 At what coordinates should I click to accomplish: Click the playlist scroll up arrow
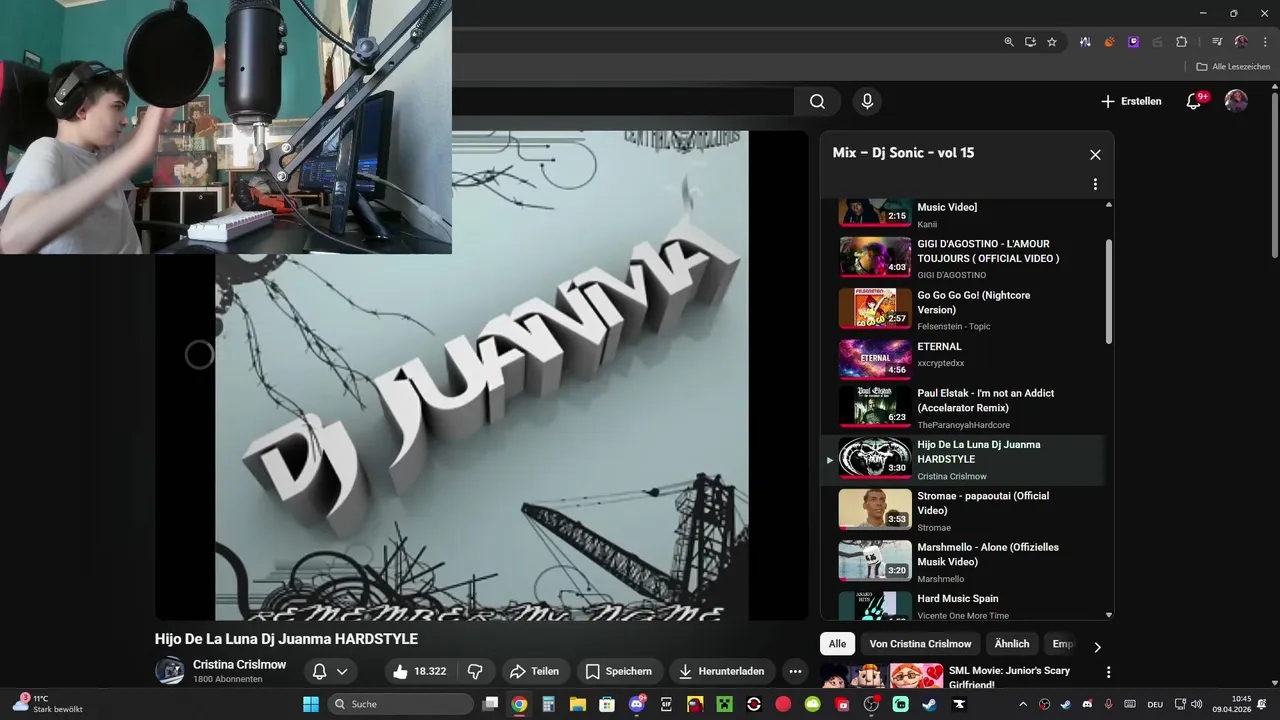(x=1108, y=205)
